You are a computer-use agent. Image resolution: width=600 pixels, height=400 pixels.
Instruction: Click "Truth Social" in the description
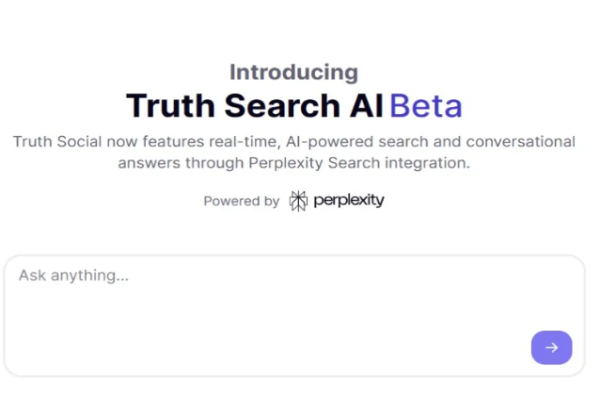click(x=56, y=141)
